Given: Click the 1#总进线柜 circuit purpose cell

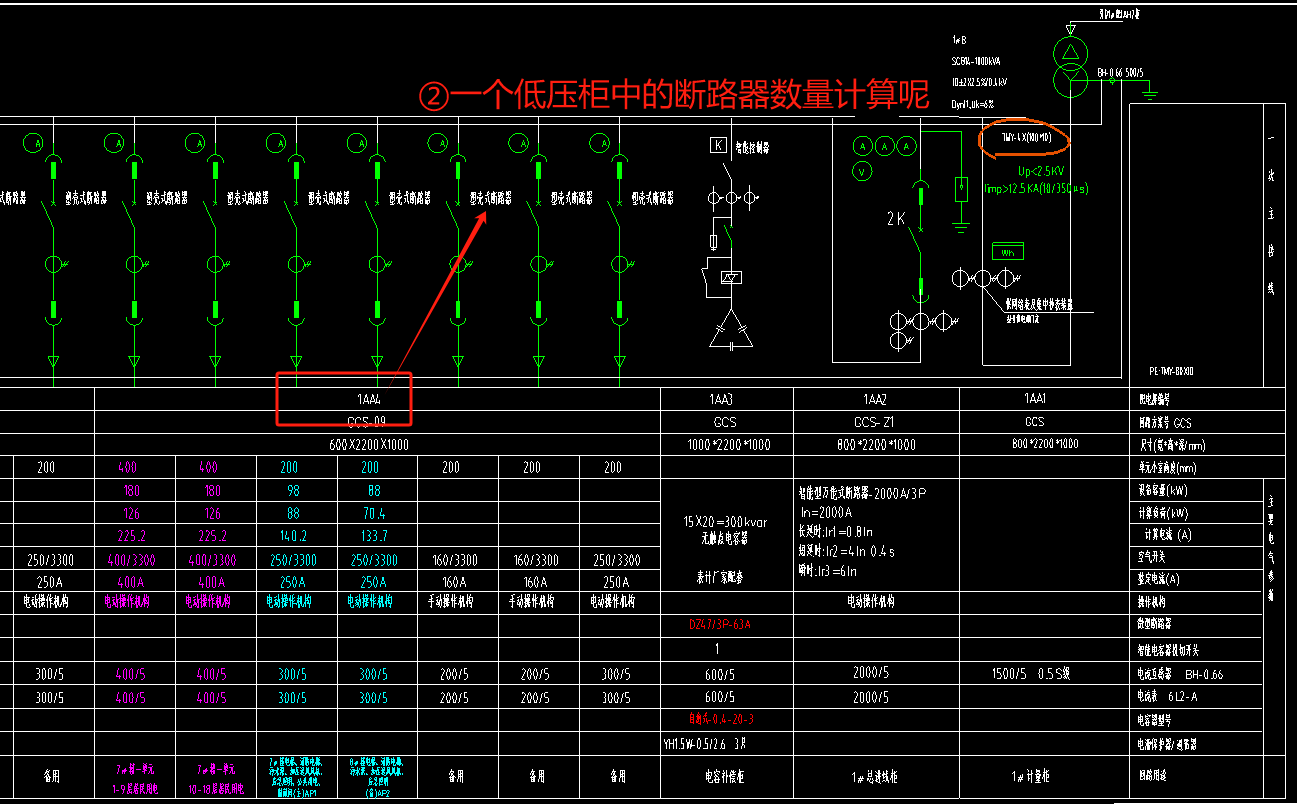Looking at the screenshot, I should point(876,778).
